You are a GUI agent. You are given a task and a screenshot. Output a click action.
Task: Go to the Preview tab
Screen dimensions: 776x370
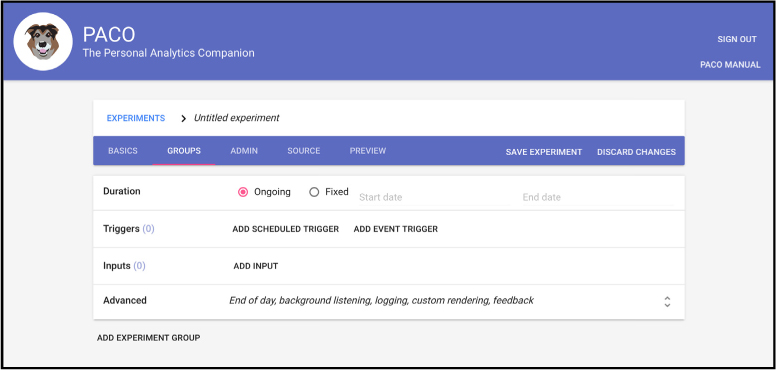tap(368, 151)
